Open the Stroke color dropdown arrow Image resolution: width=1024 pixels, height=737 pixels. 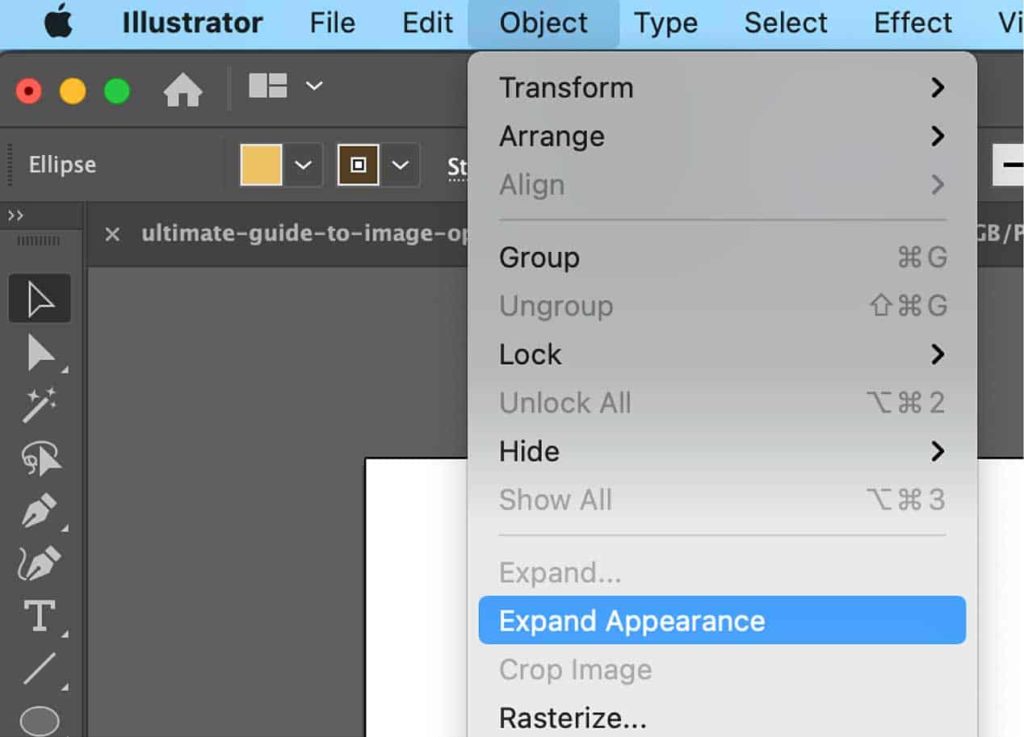click(400, 165)
